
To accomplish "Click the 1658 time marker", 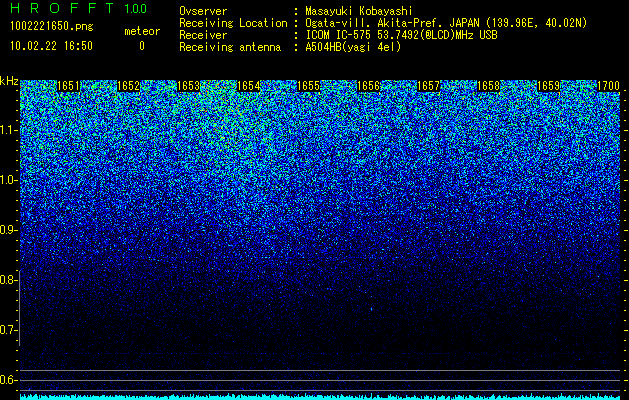I will pos(488,86).
